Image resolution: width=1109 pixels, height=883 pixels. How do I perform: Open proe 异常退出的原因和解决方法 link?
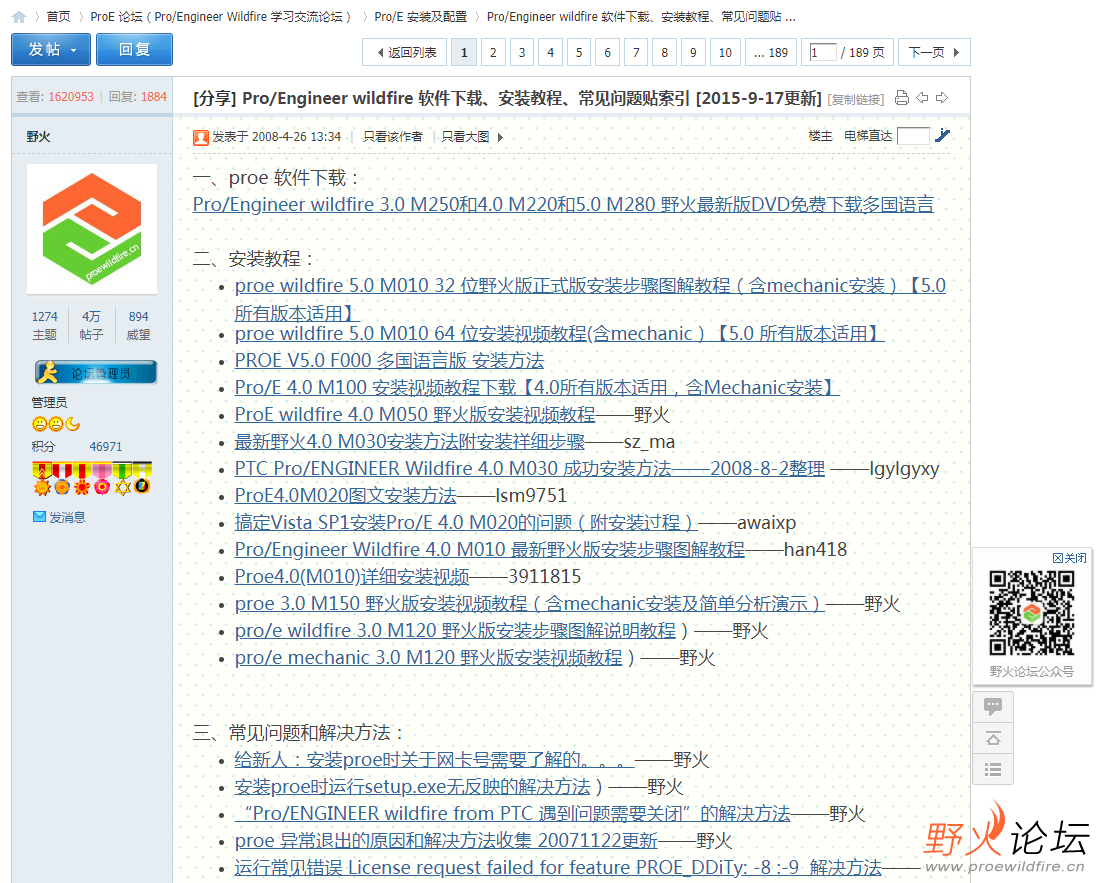(446, 839)
